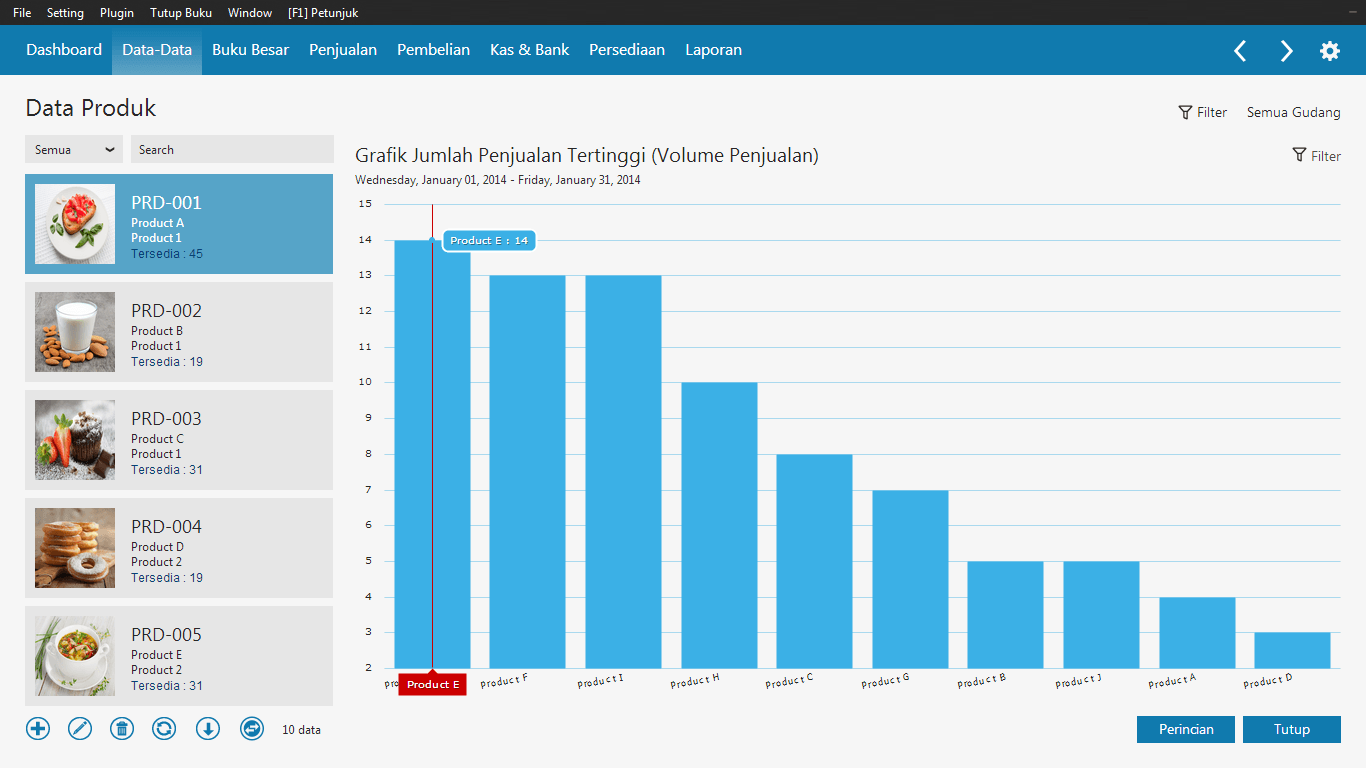The width and height of the screenshot is (1366, 768).
Task: Open the top Filter beside Semua Gudang
Action: tap(1203, 112)
